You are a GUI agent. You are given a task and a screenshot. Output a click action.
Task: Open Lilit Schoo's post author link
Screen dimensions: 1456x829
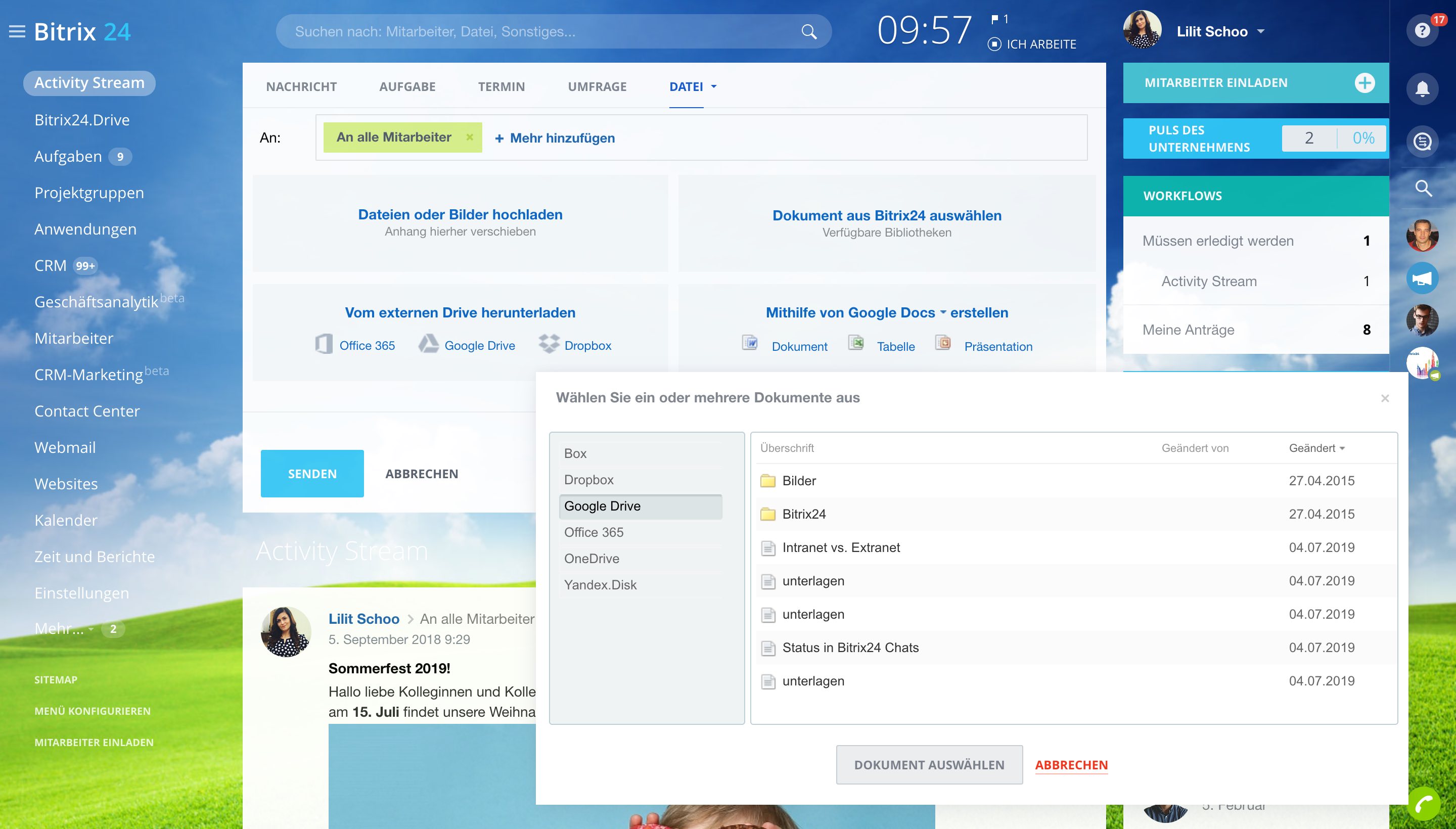pyautogui.click(x=364, y=619)
